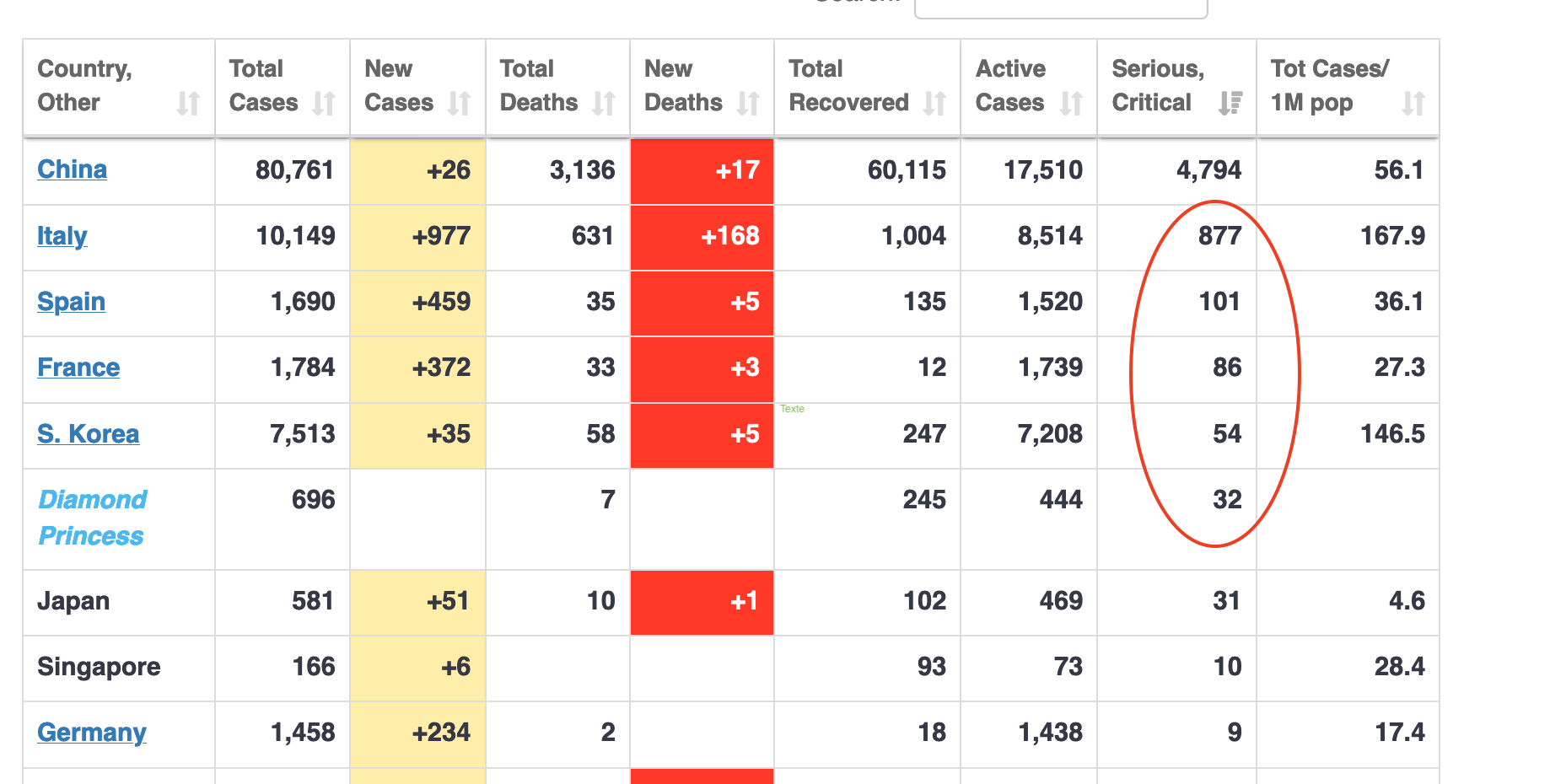Open the China country link

pos(73,169)
